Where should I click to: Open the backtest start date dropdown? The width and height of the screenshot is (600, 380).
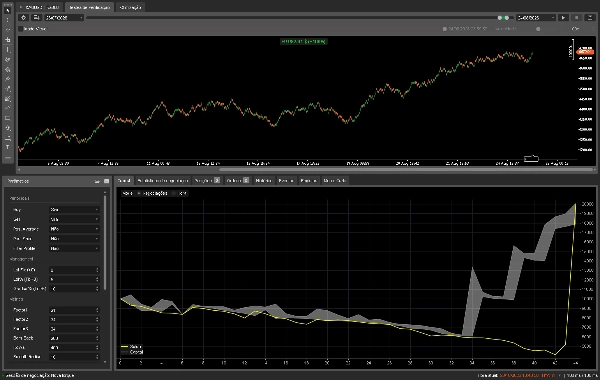pyautogui.click(x=64, y=18)
